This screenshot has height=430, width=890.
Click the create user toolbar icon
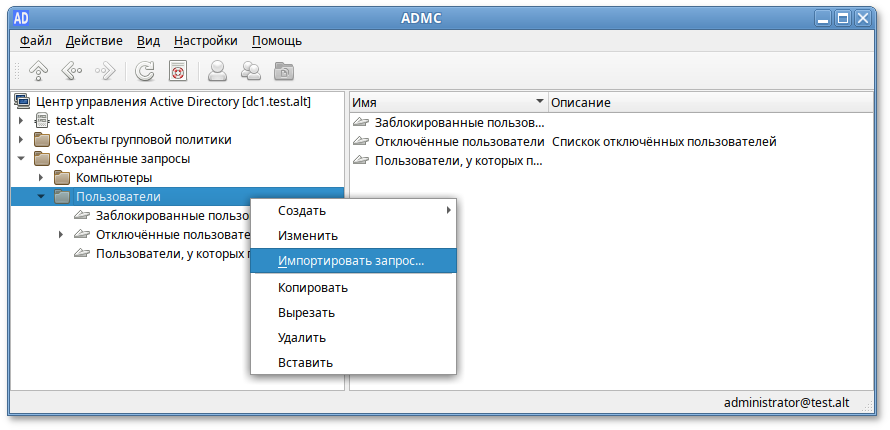pos(217,70)
